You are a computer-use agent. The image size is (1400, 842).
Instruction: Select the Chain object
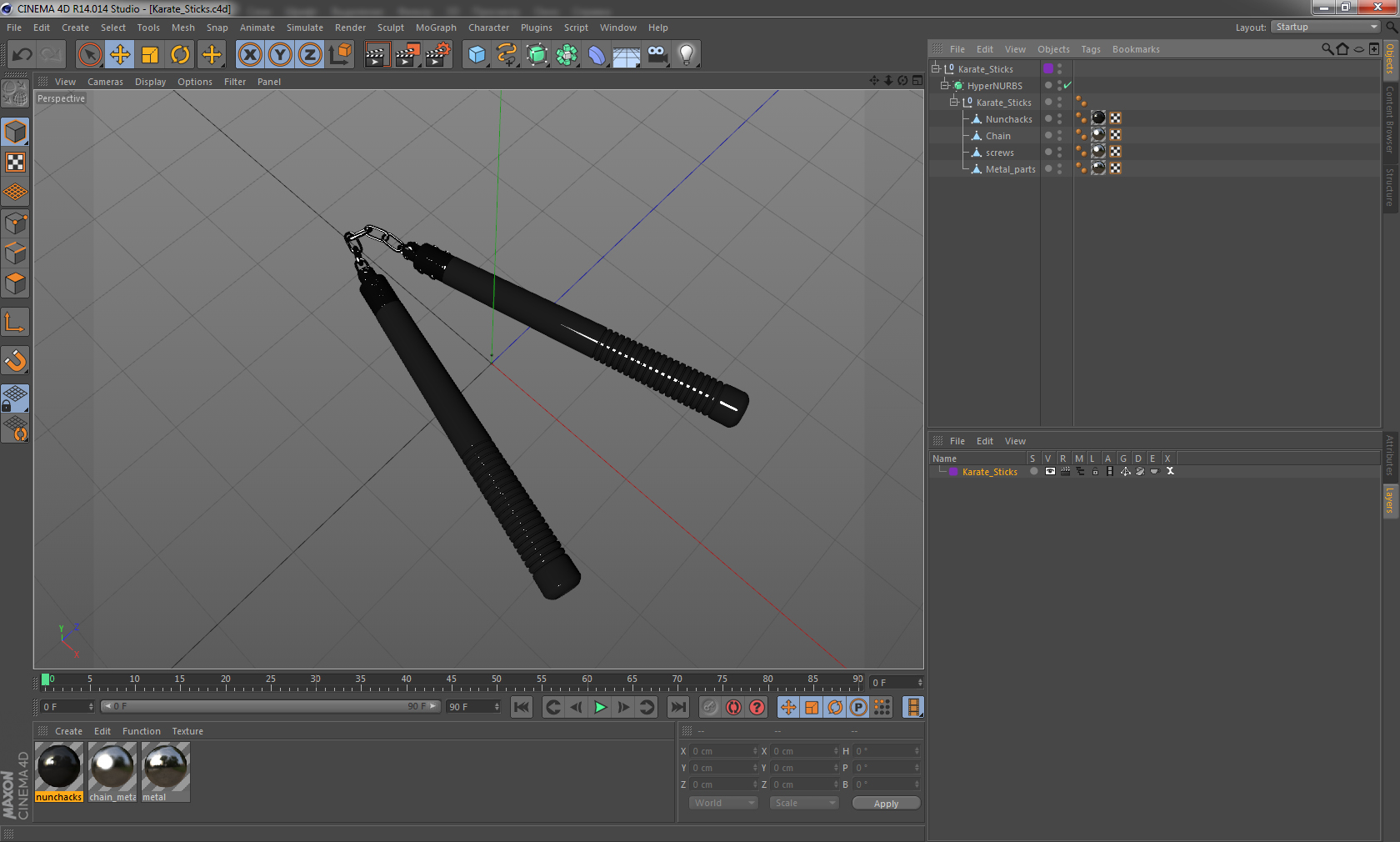coord(998,136)
